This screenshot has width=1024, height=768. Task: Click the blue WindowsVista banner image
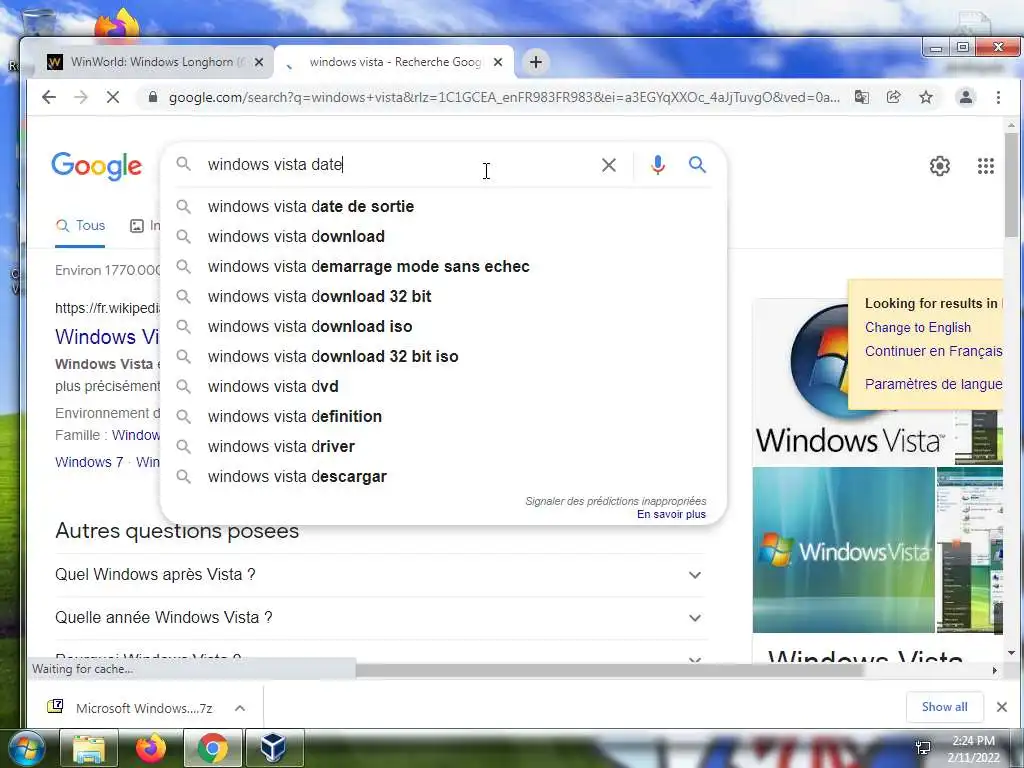[844, 550]
